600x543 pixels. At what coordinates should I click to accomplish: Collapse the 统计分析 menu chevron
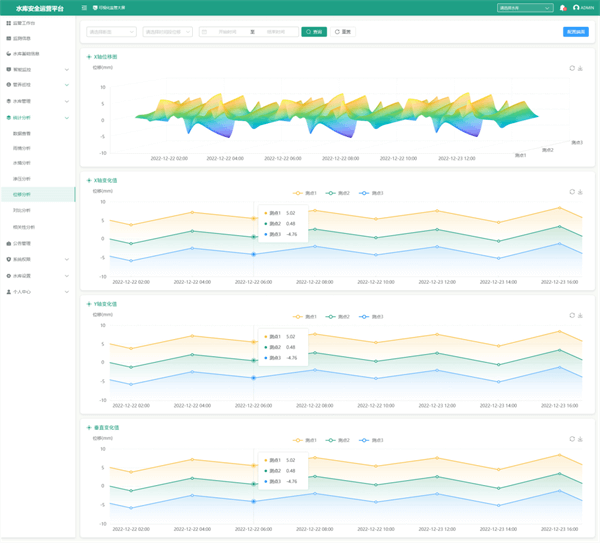(67, 118)
